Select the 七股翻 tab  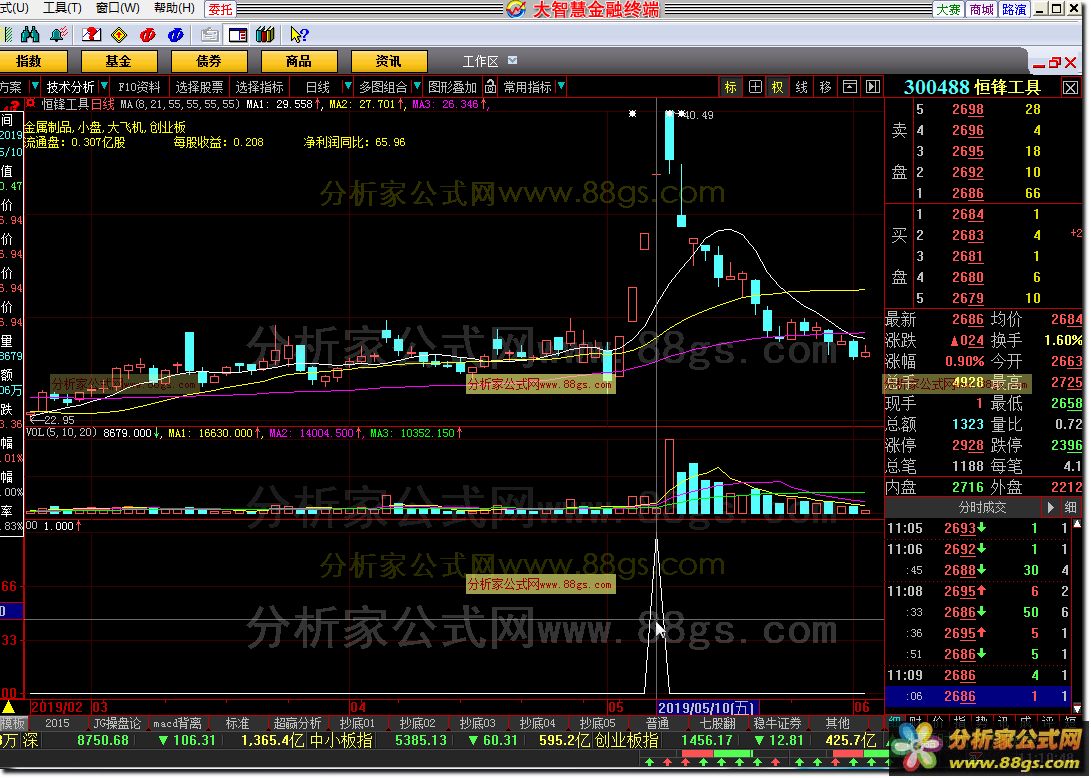(x=717, y=723)
